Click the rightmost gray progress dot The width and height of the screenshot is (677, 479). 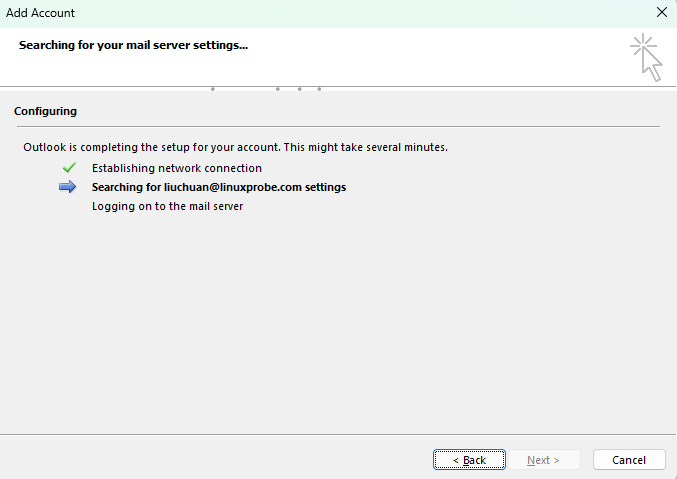click(319, 89)
